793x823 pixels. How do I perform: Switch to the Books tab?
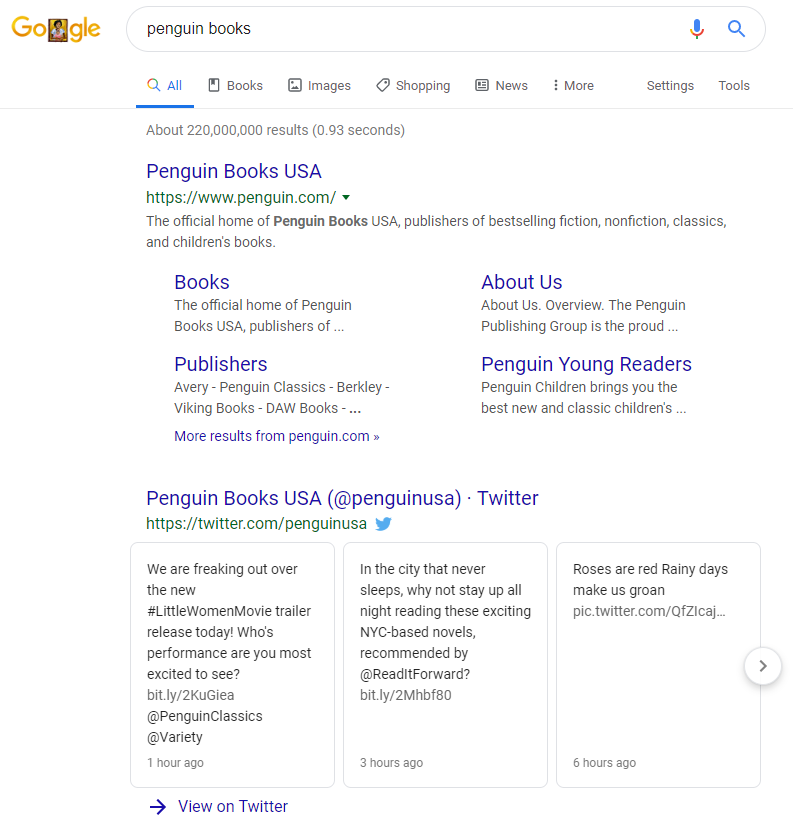235,86
